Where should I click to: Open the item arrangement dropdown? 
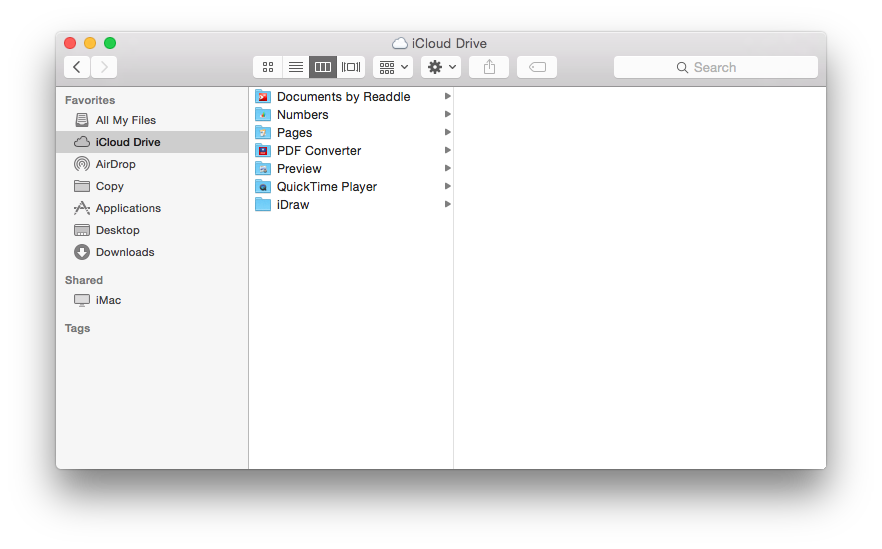(393, 67)
